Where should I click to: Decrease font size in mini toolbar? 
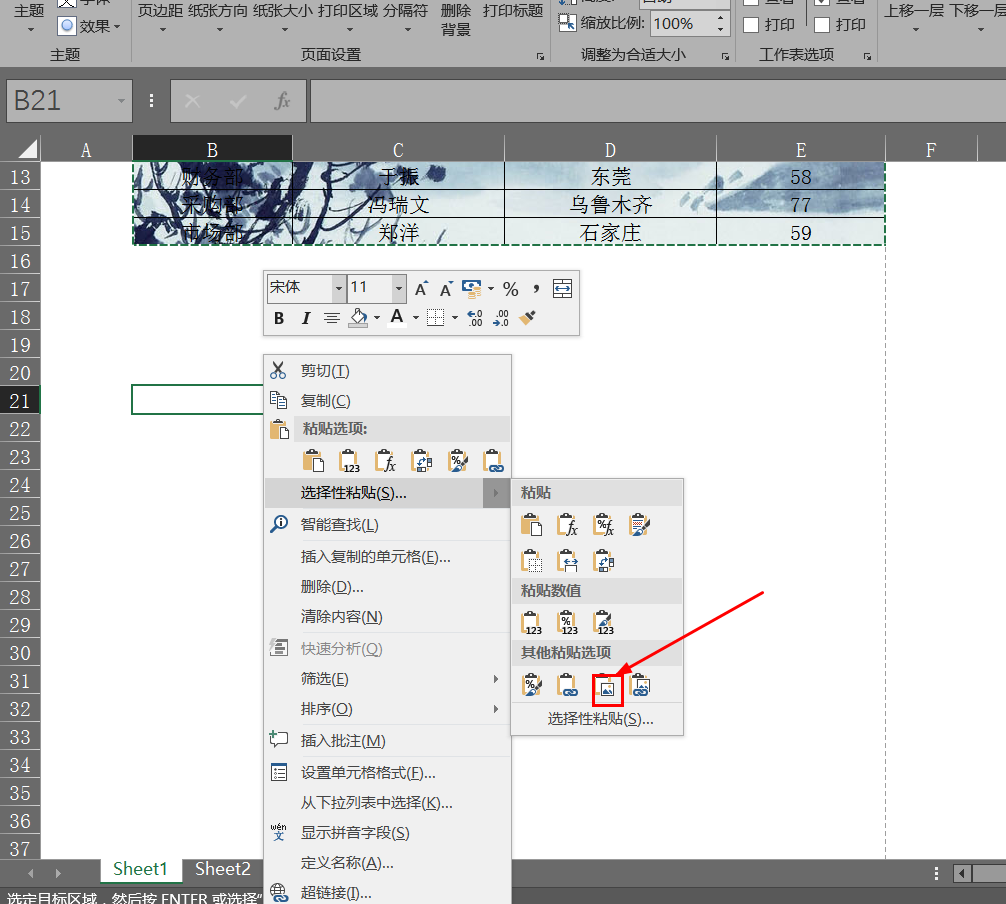pos(446,289)
